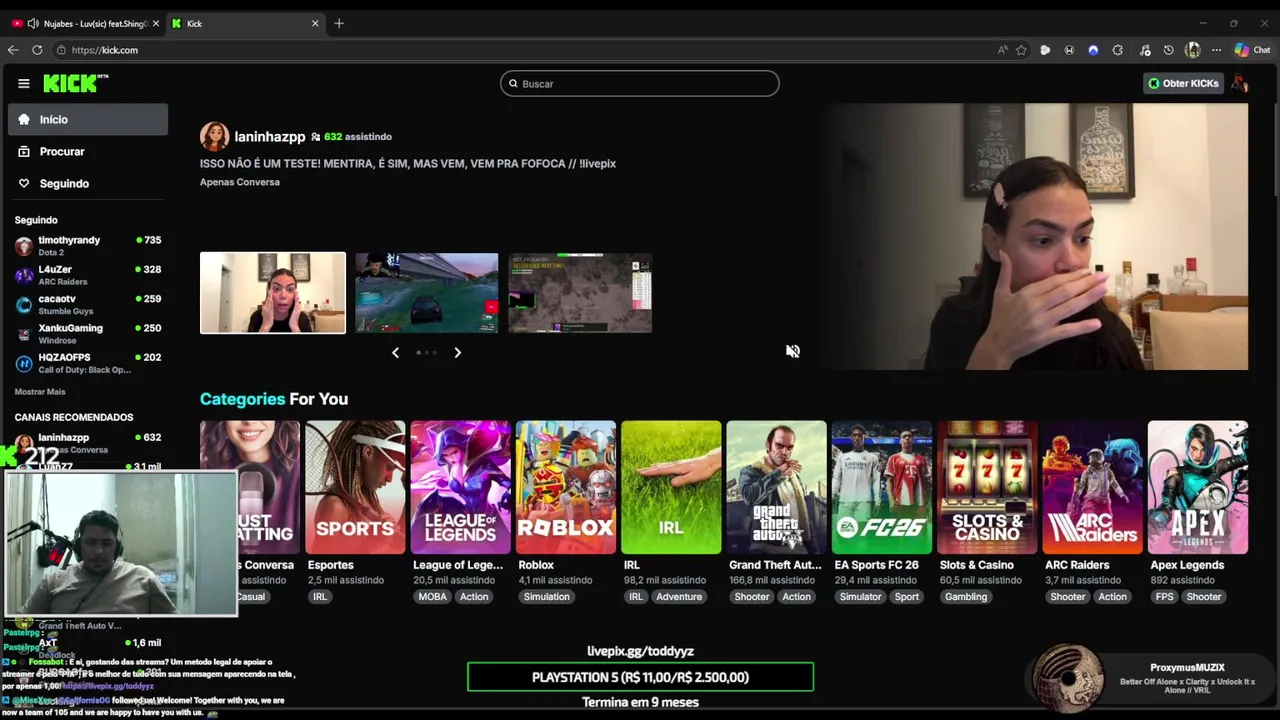
Task: Open the Kick hamburger menu
Action: point(24,84)
